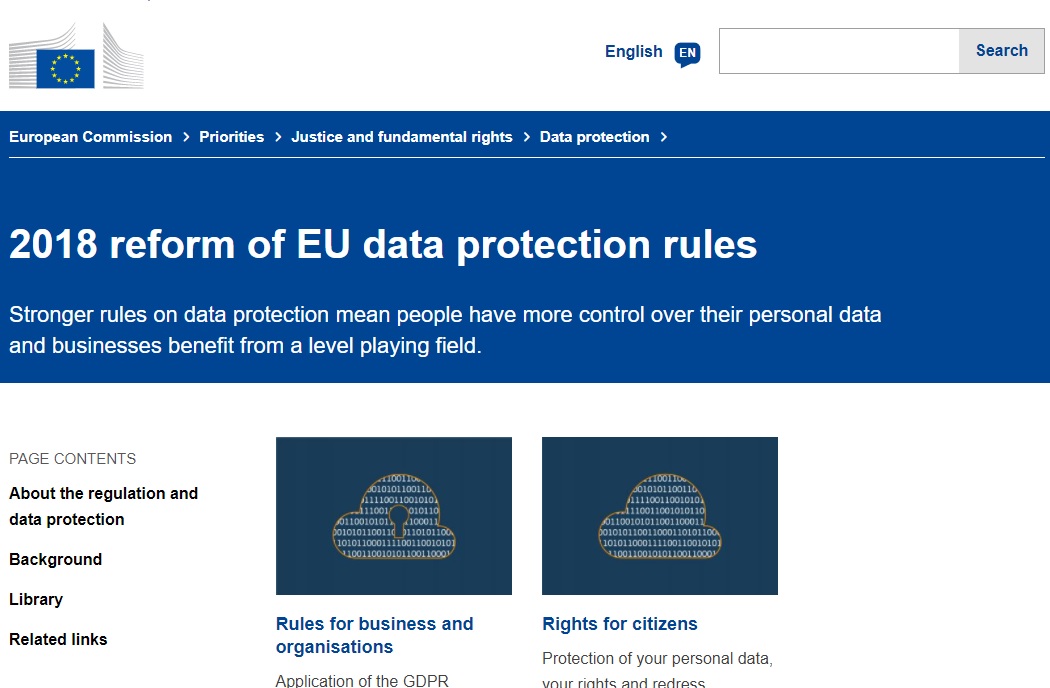Open the Priorities breadcrumb link
The height and width of the screenshot is (688, 1050).
232,137
